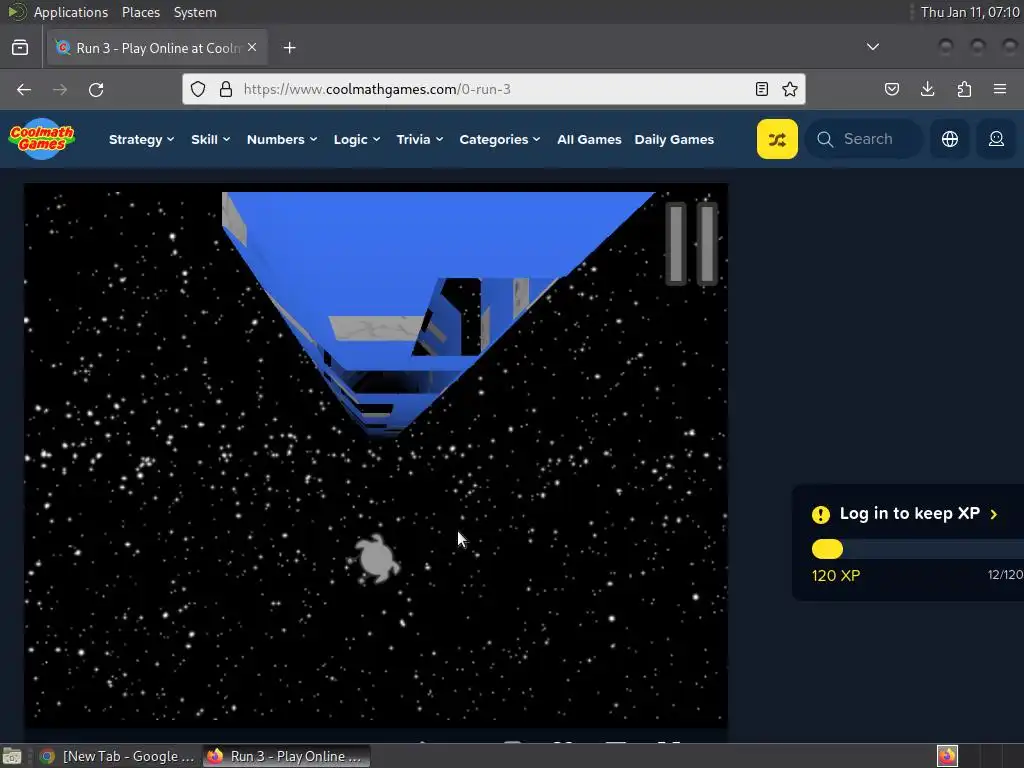Image resolution: width=1024 pixels, height=768 pixels.
Task: Open the random game shuffle button
Action: (x=777, y=139)
